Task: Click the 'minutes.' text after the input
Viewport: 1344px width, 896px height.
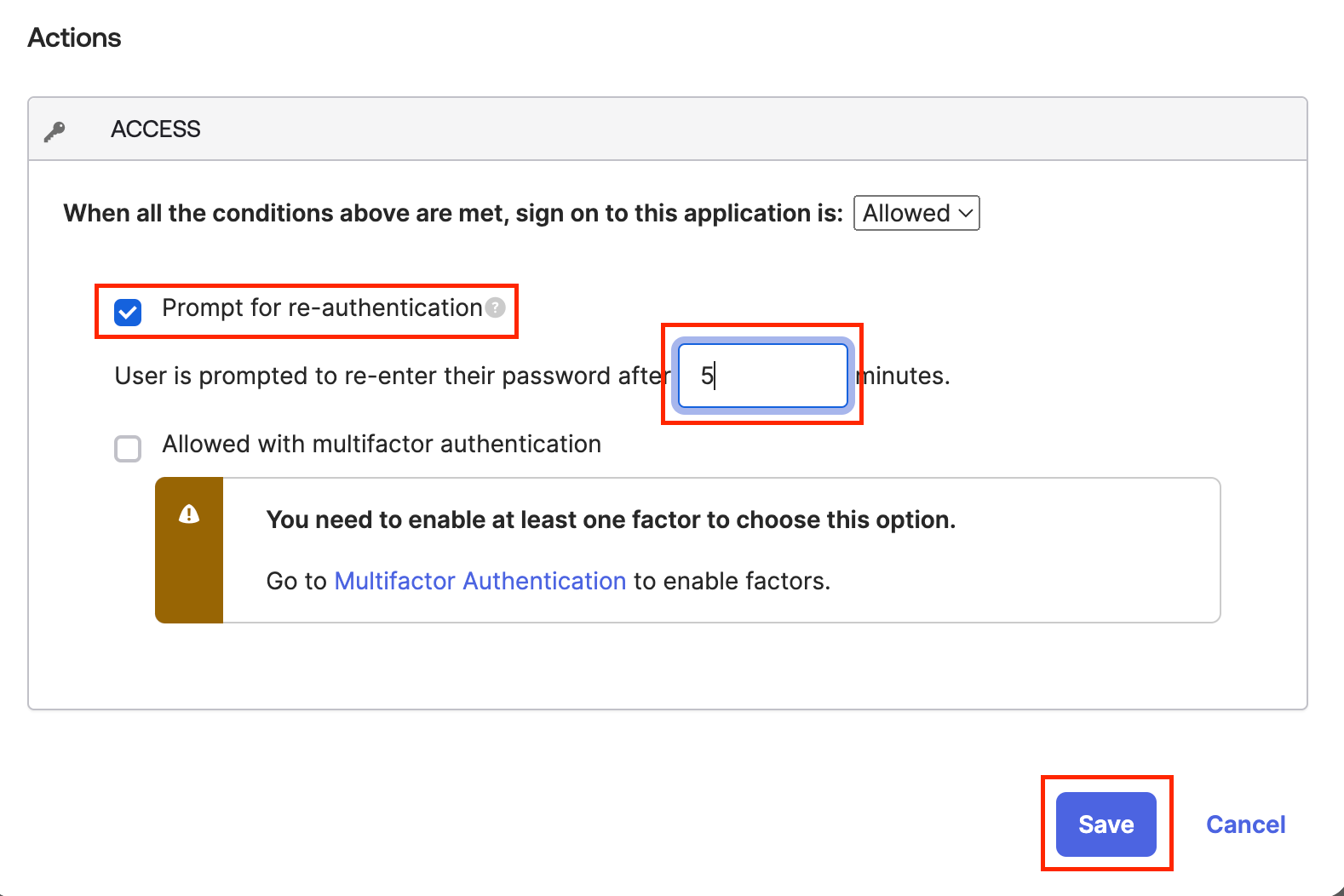Action: [x=906, y=376]
